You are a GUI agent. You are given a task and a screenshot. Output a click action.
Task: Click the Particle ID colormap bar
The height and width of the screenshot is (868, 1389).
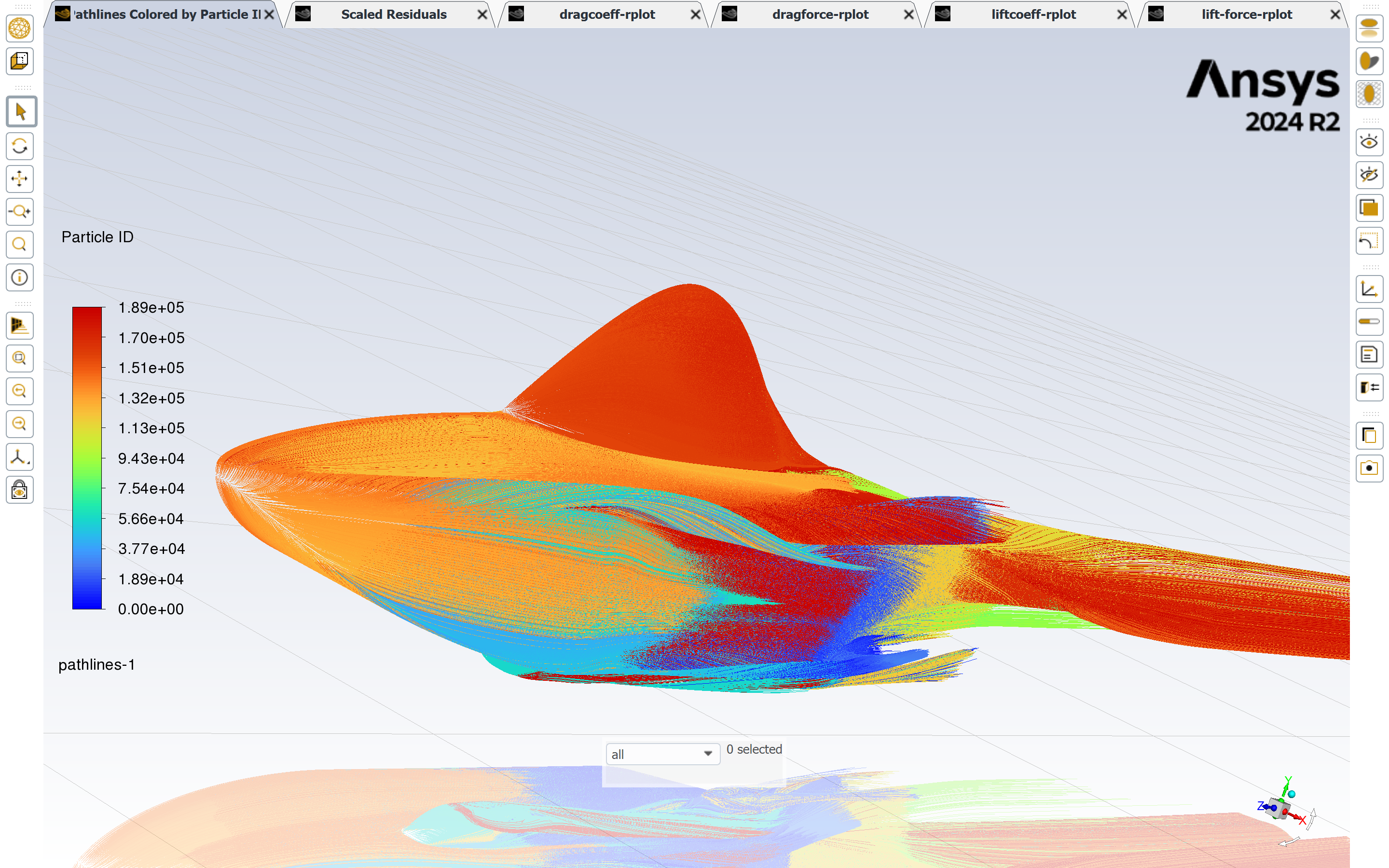point(87,457)
